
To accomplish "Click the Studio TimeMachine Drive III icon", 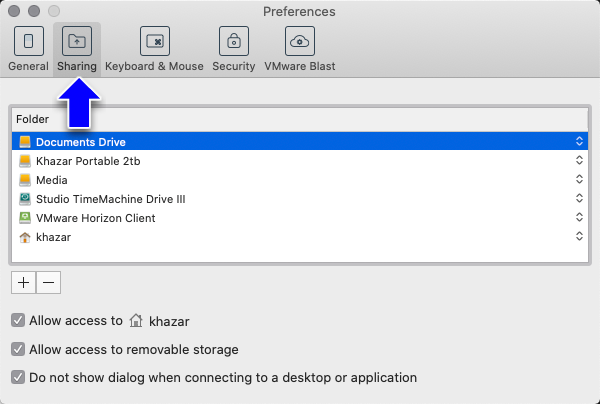I will pos(25,199).
